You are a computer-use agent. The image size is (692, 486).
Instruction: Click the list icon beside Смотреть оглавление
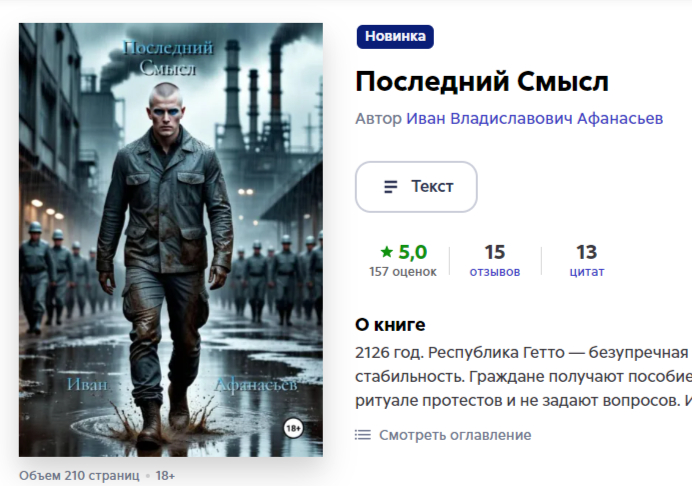363,435
